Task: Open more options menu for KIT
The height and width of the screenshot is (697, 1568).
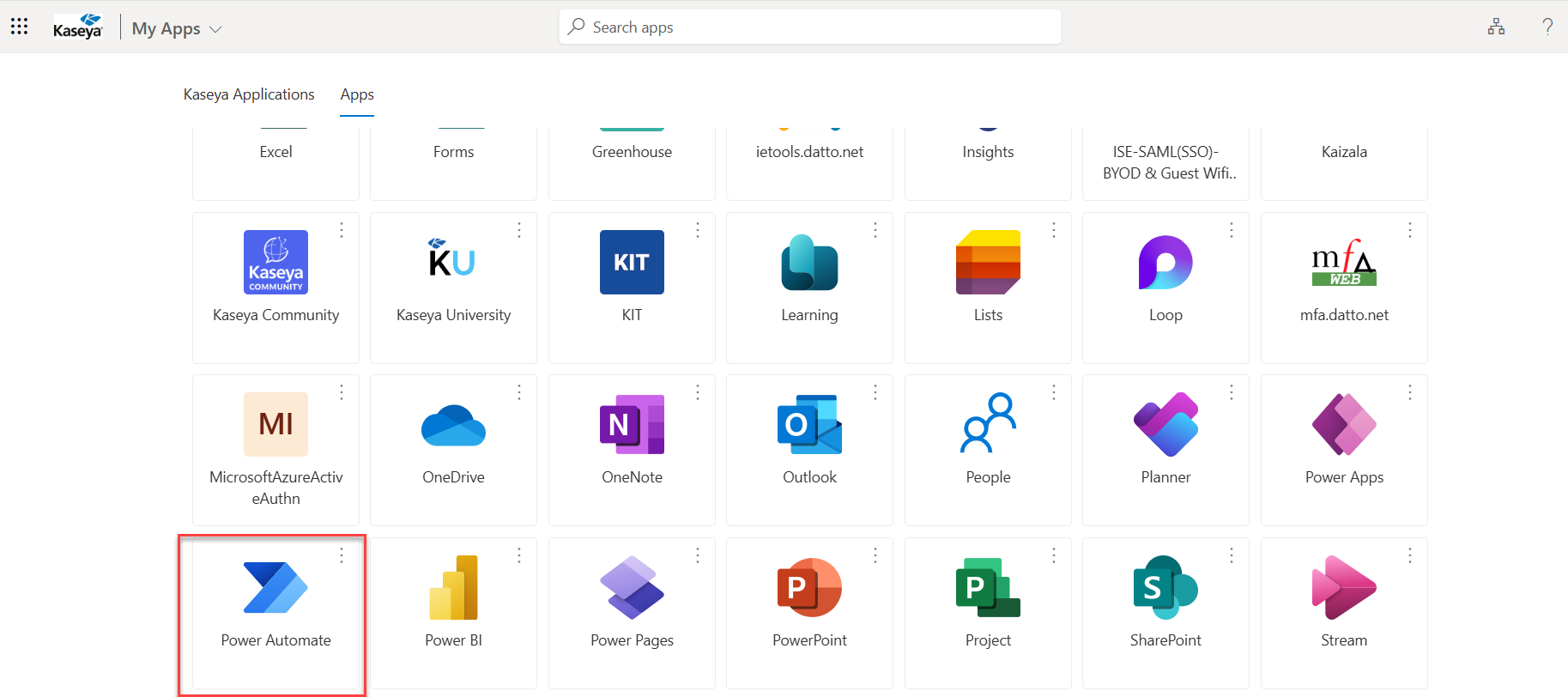Action: coord(698,230)
